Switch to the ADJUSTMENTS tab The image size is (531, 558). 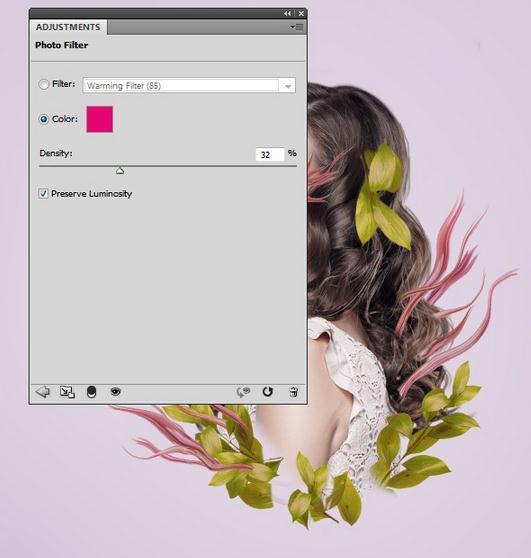[x=68, y=27]
